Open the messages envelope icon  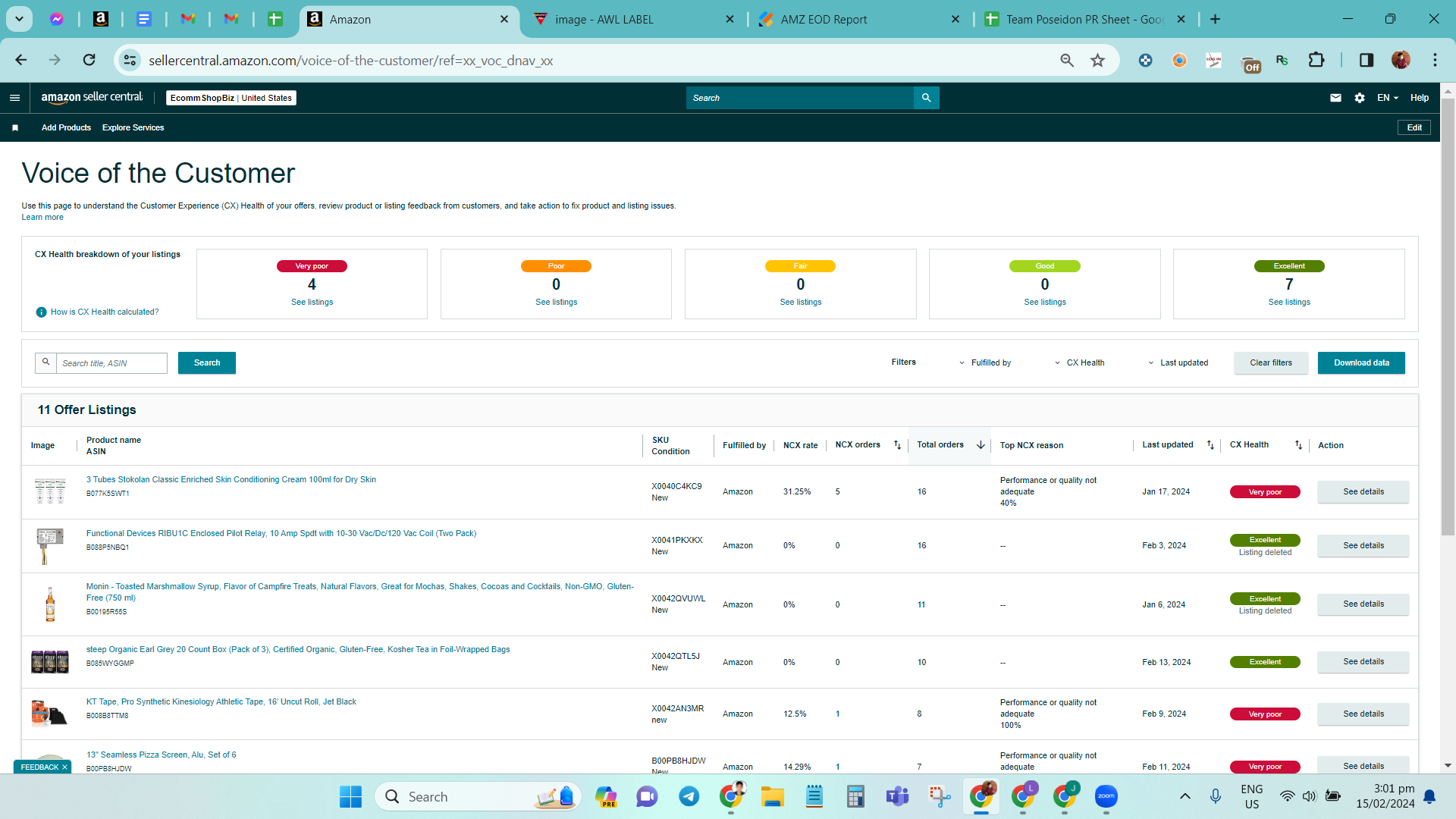[1335, 98]
